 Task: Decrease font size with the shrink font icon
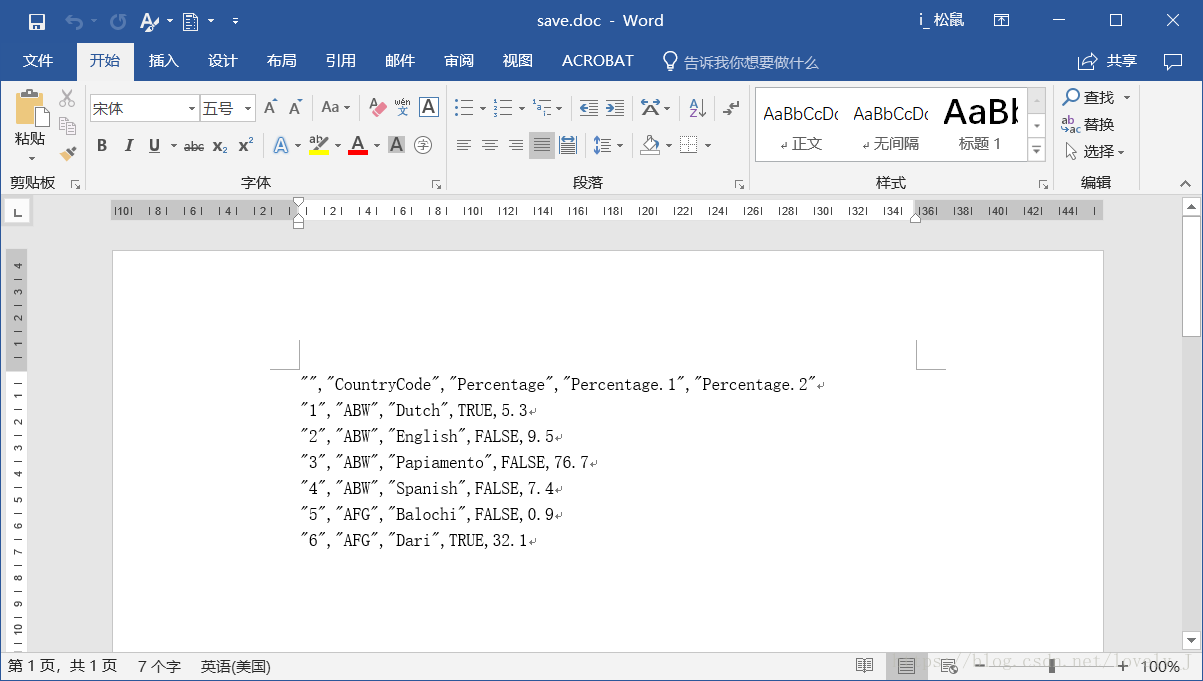[x=295, y=108]
